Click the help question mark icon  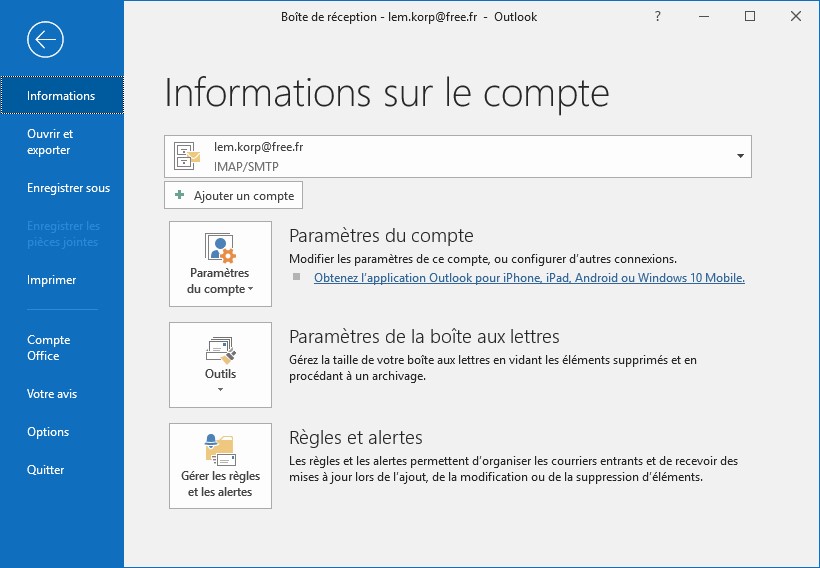pos(657,16)
